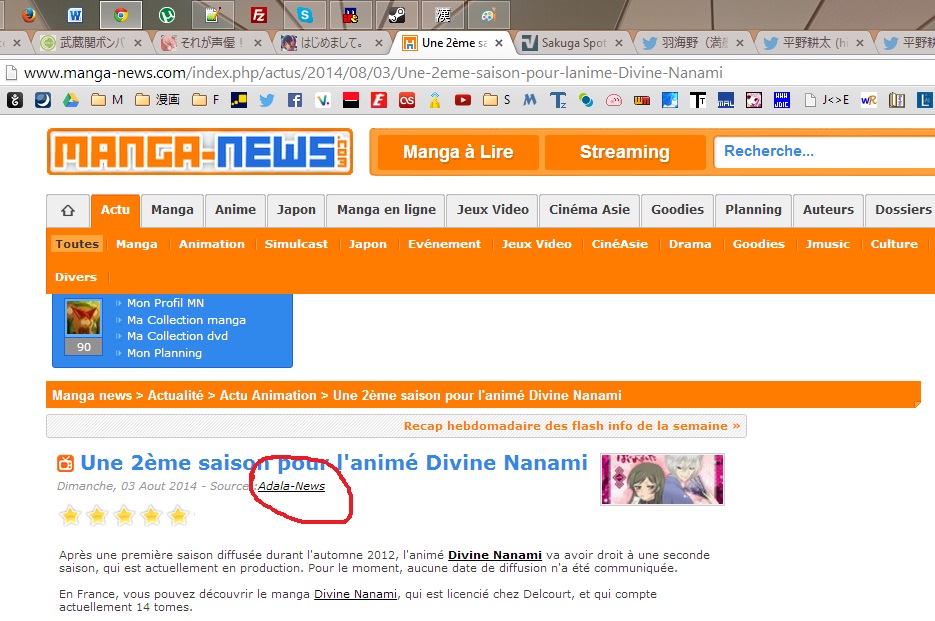Image resolution: width=935 pixels, height=621 pixels.
Task: Select Drama in the orange submenu
Action: 690,244
